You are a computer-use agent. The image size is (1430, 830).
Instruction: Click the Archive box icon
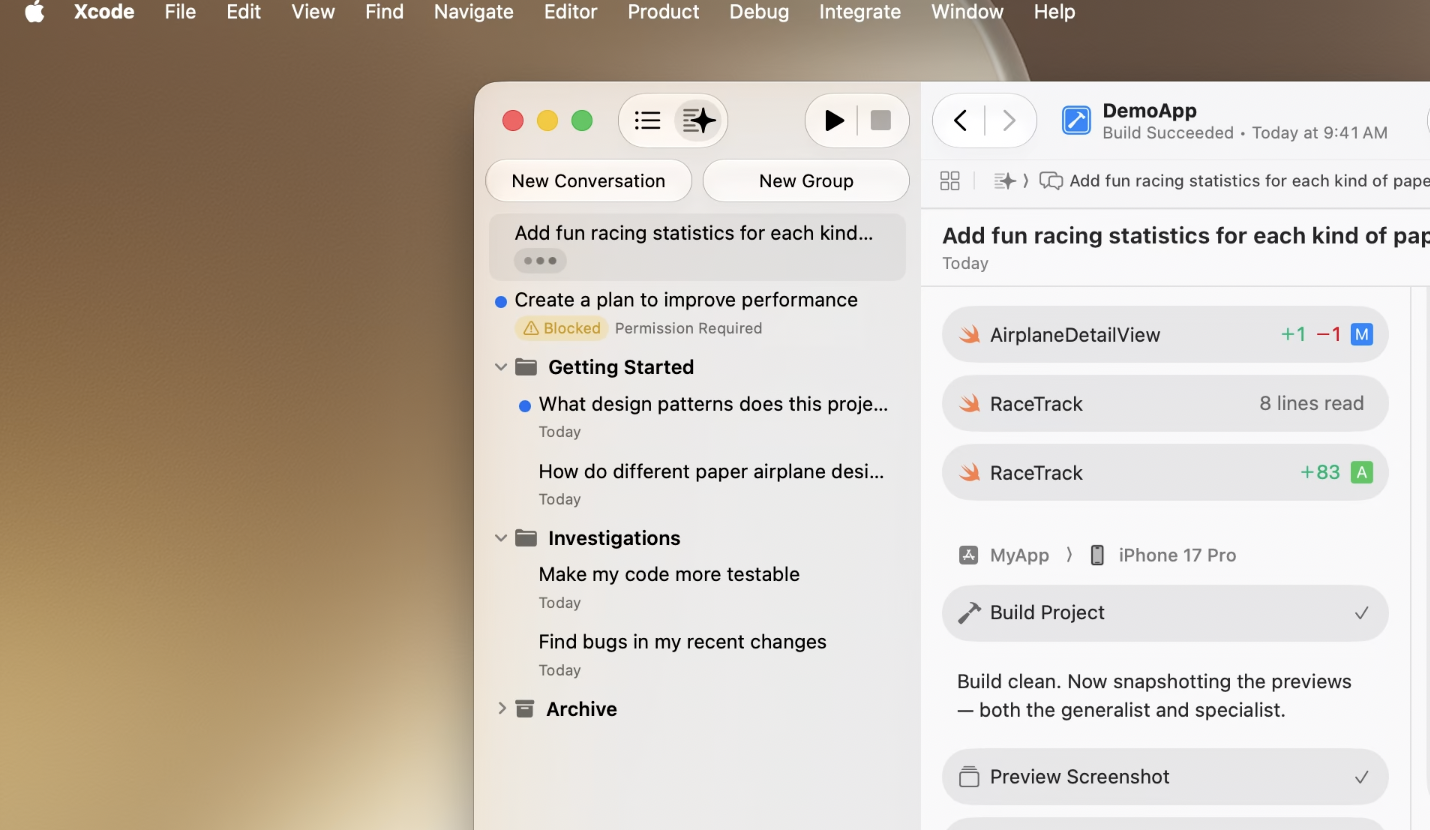[525, 709]
